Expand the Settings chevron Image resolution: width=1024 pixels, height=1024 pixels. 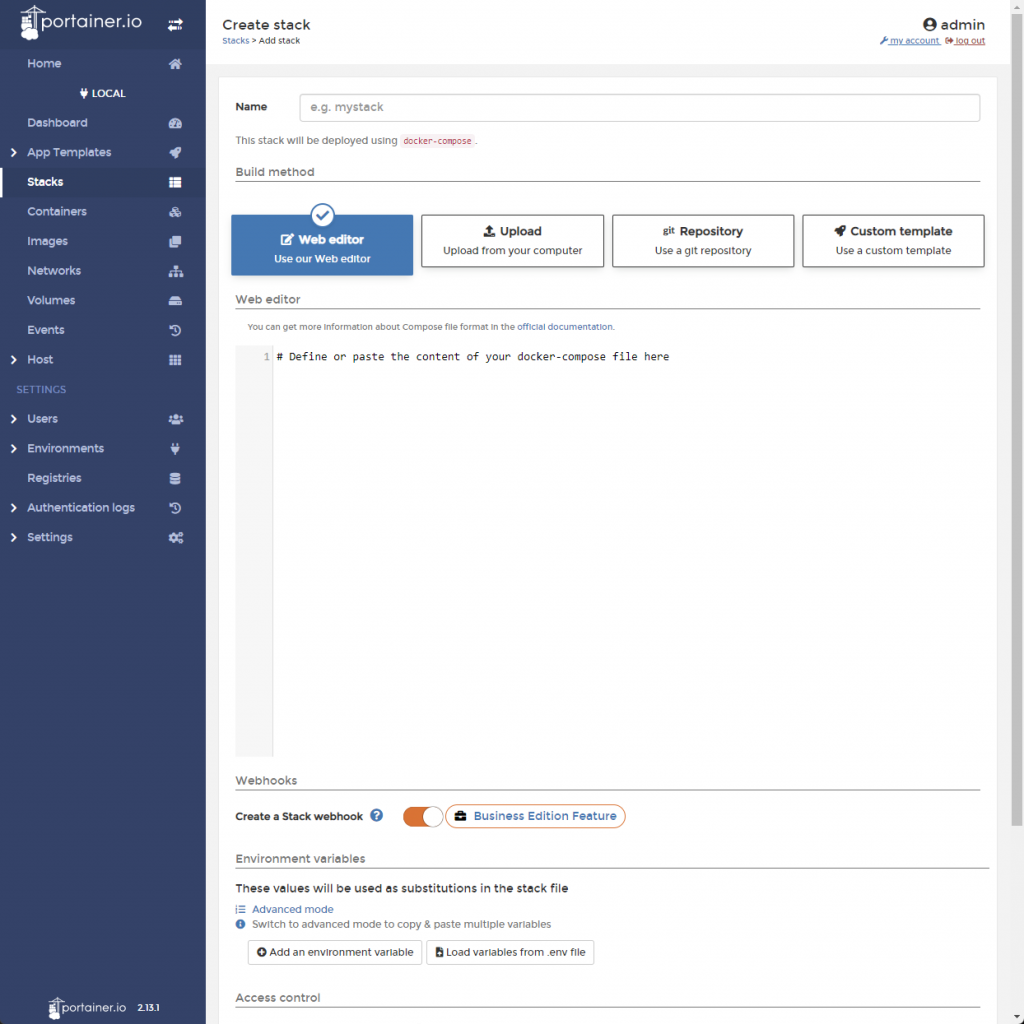[x=14, y=537]
